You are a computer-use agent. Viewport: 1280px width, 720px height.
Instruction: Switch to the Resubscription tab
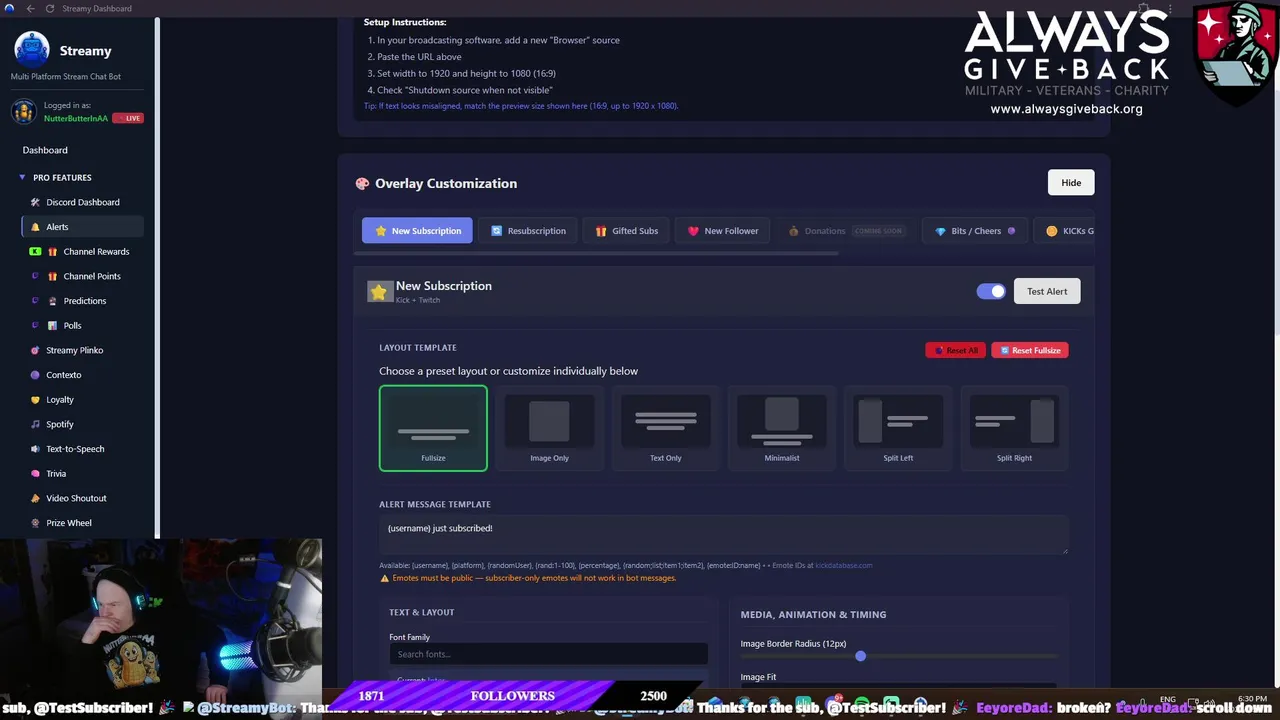pos(528,231)
